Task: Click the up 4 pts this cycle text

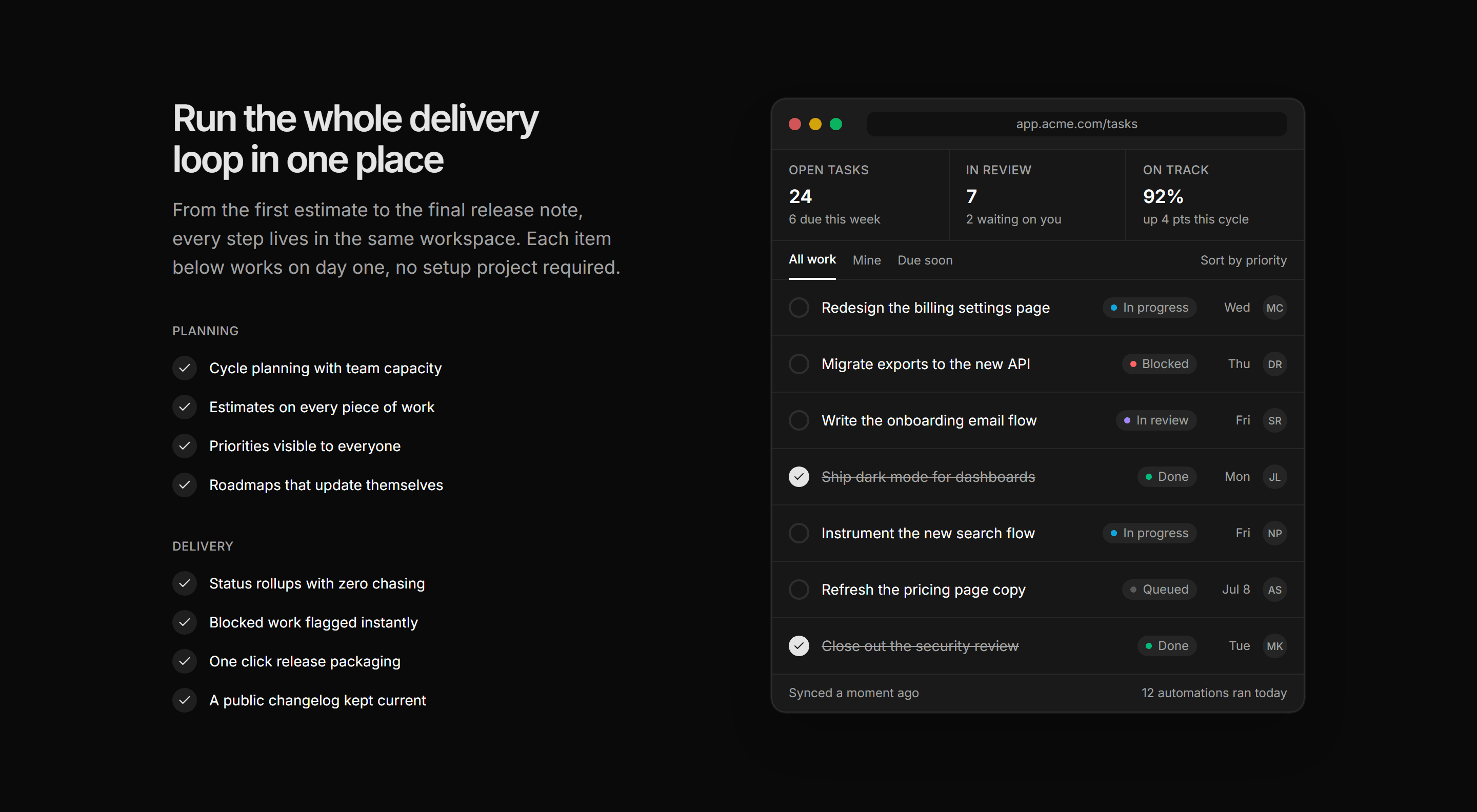Action: [1195, 219]
